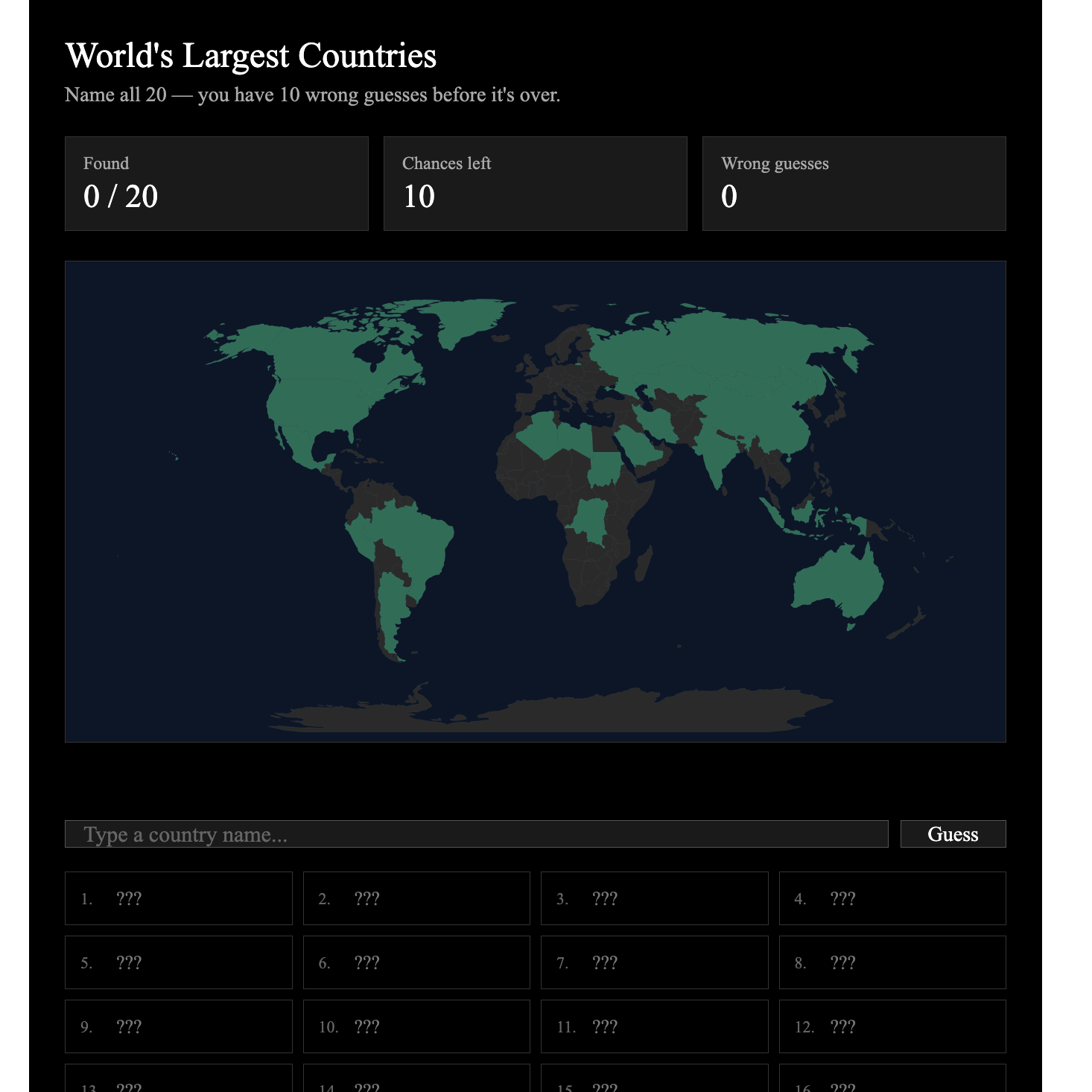Click the Chances left card
This screenshot has width=1092, height=1092.
[535, 183]
